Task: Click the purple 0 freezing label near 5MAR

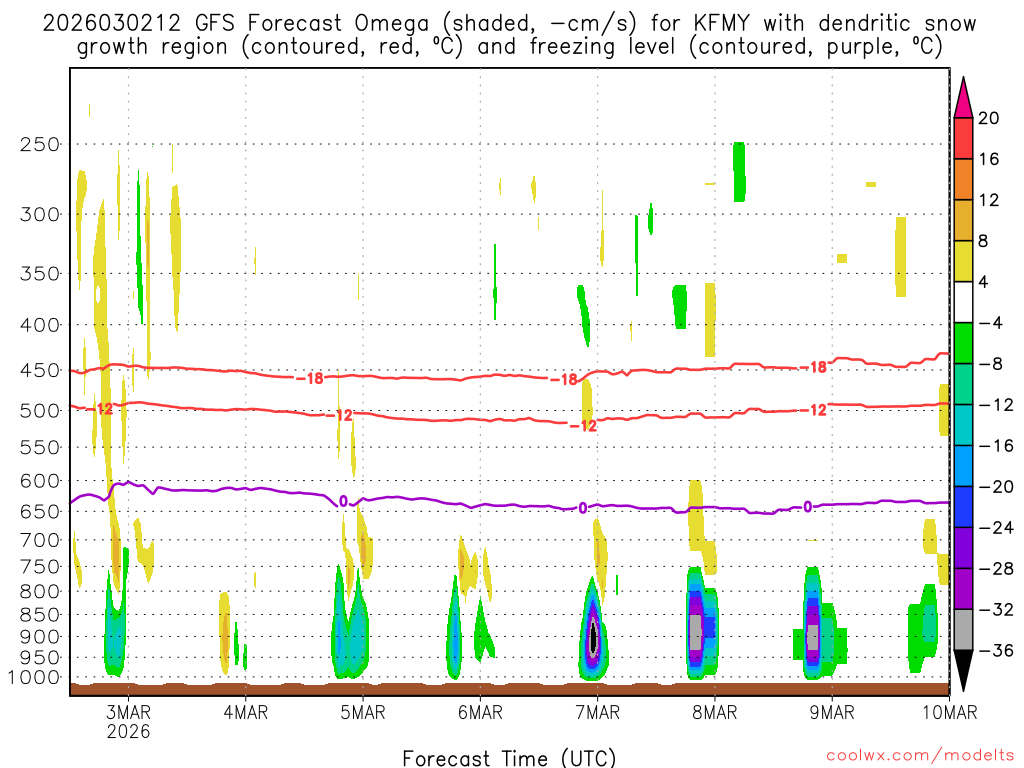Action: click(343, 501)
